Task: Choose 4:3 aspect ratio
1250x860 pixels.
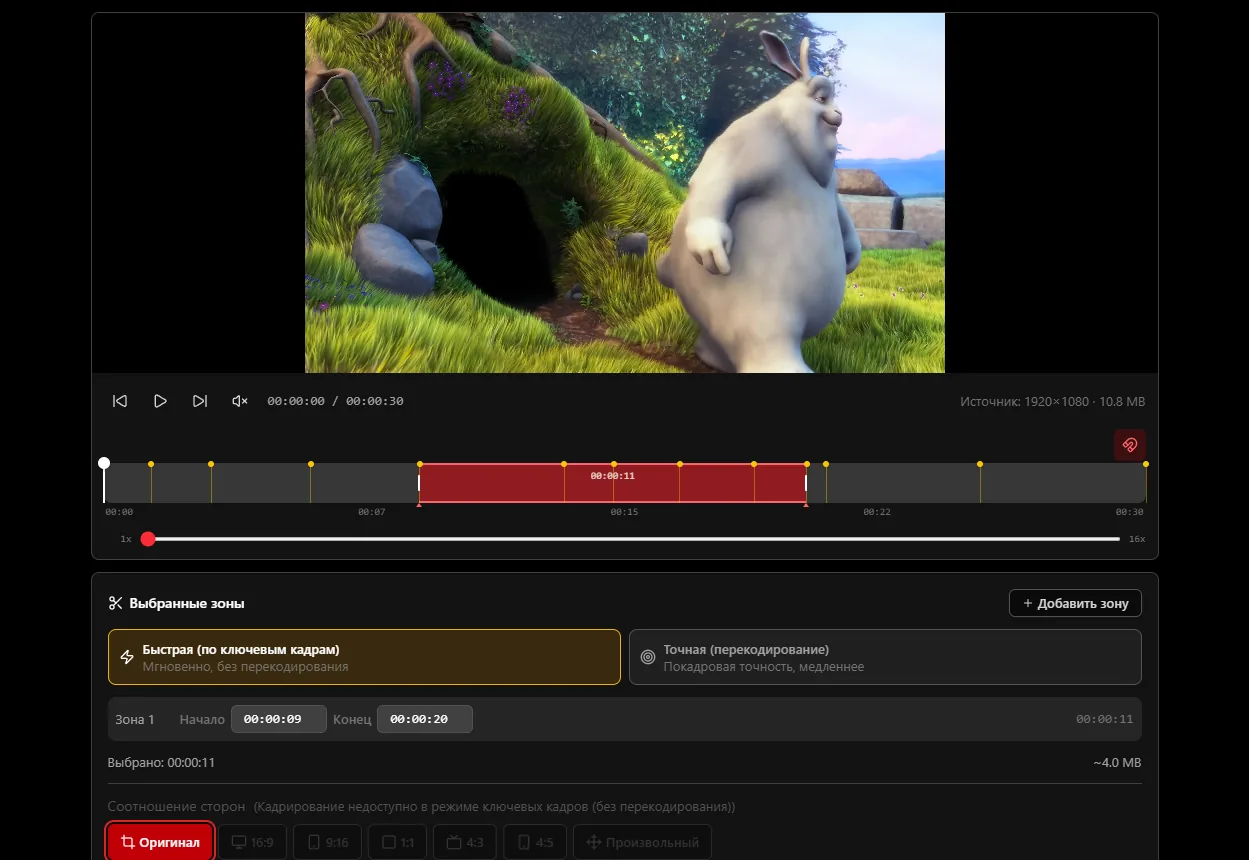Action: pos(465,842)
